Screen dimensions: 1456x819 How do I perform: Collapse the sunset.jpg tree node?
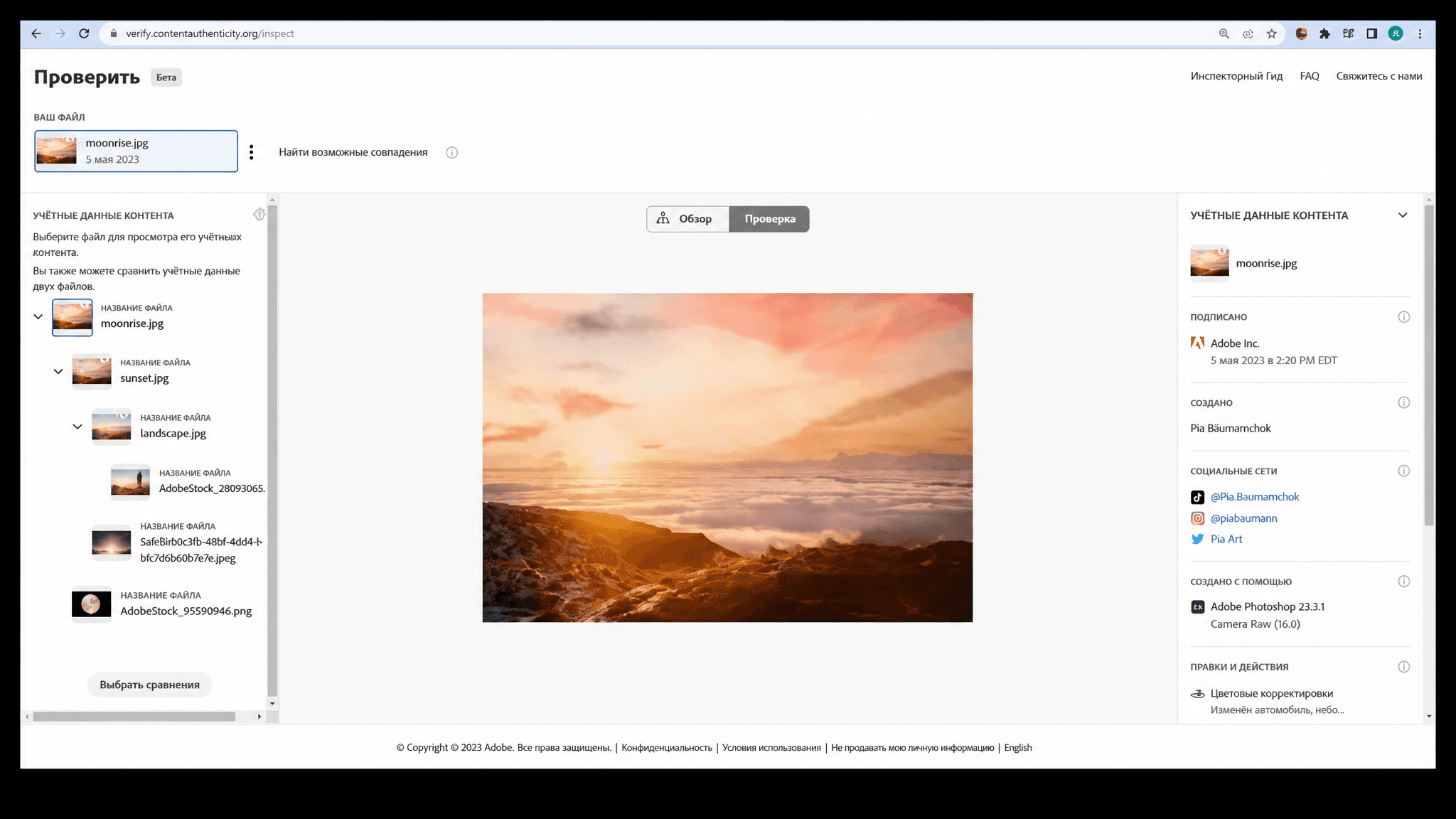[58, 371]
